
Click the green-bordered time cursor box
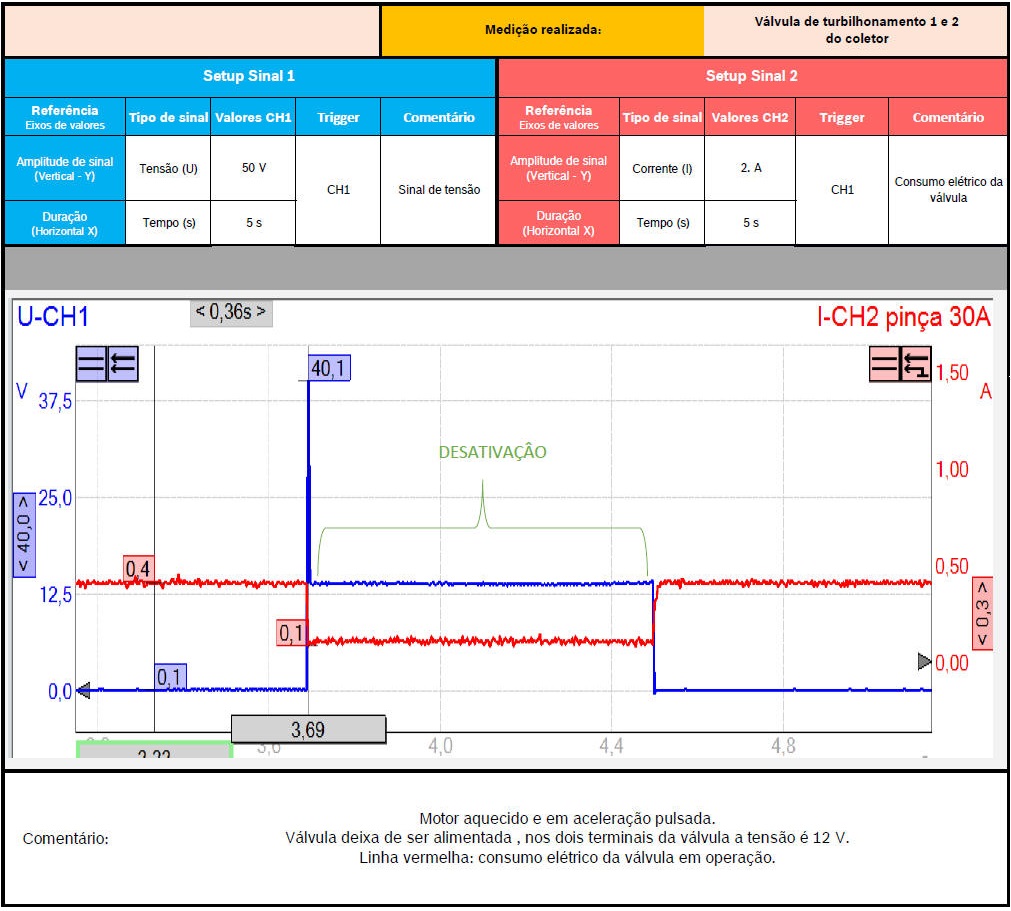click(x=155, y=750)
